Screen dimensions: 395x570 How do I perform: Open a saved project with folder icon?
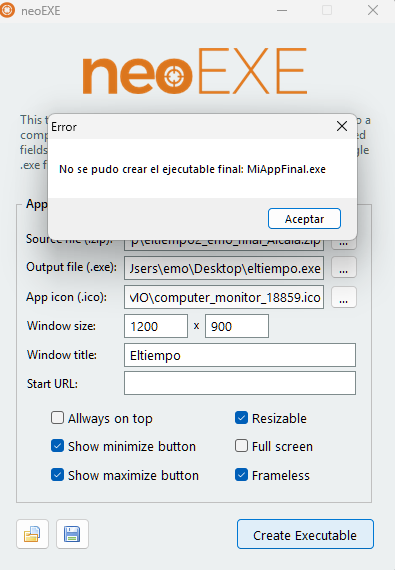point(32,534)
